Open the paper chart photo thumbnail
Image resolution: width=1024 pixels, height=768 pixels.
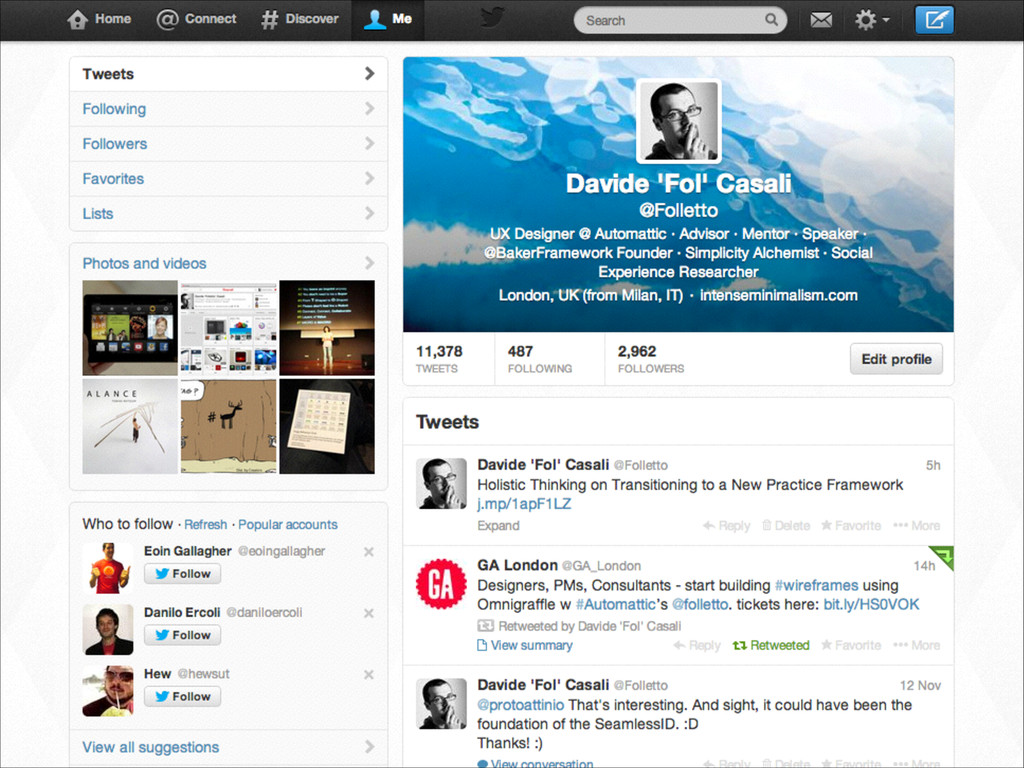pos(327,426)
